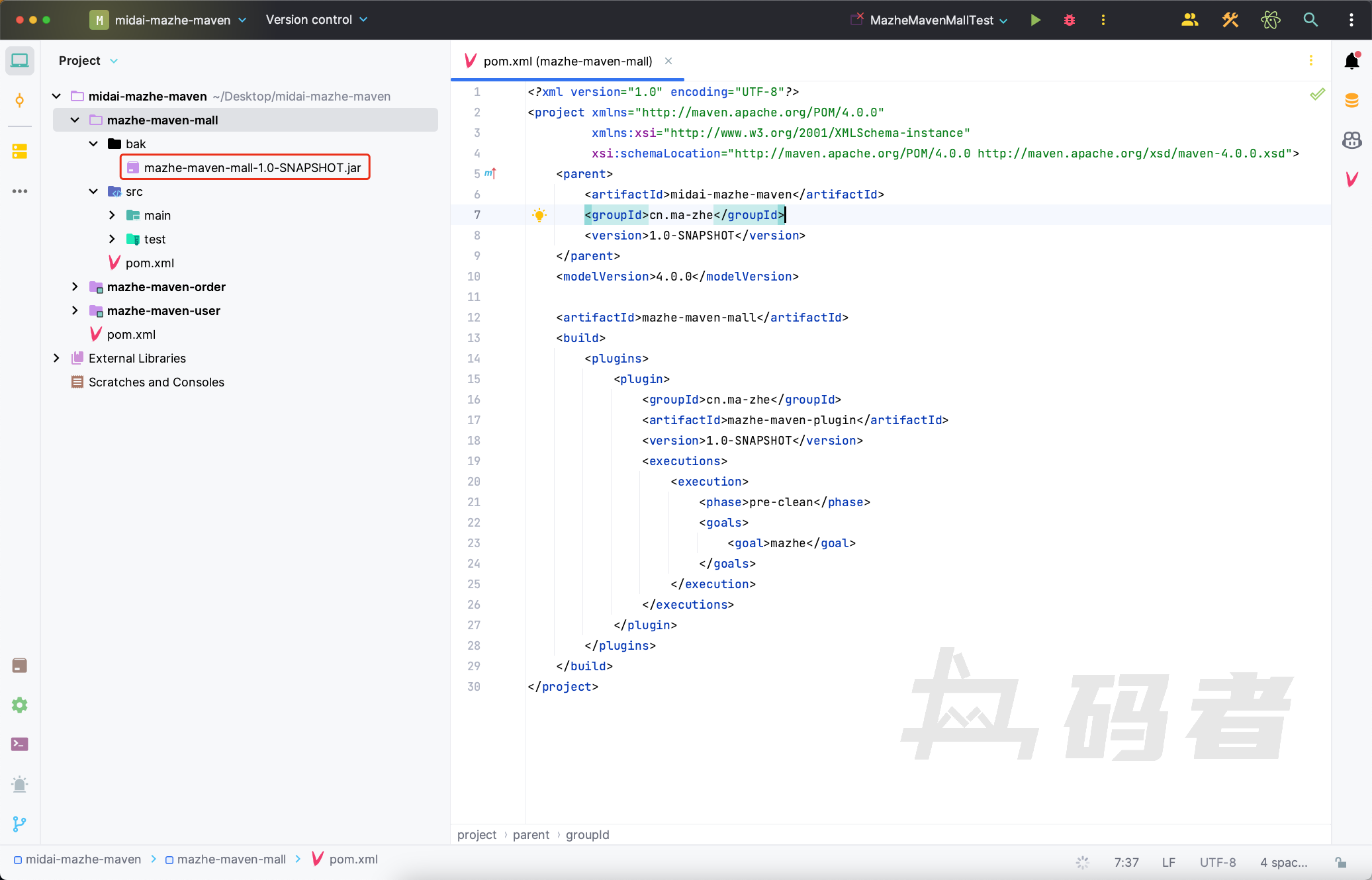Open the Terminal tool window

(20, 744)
